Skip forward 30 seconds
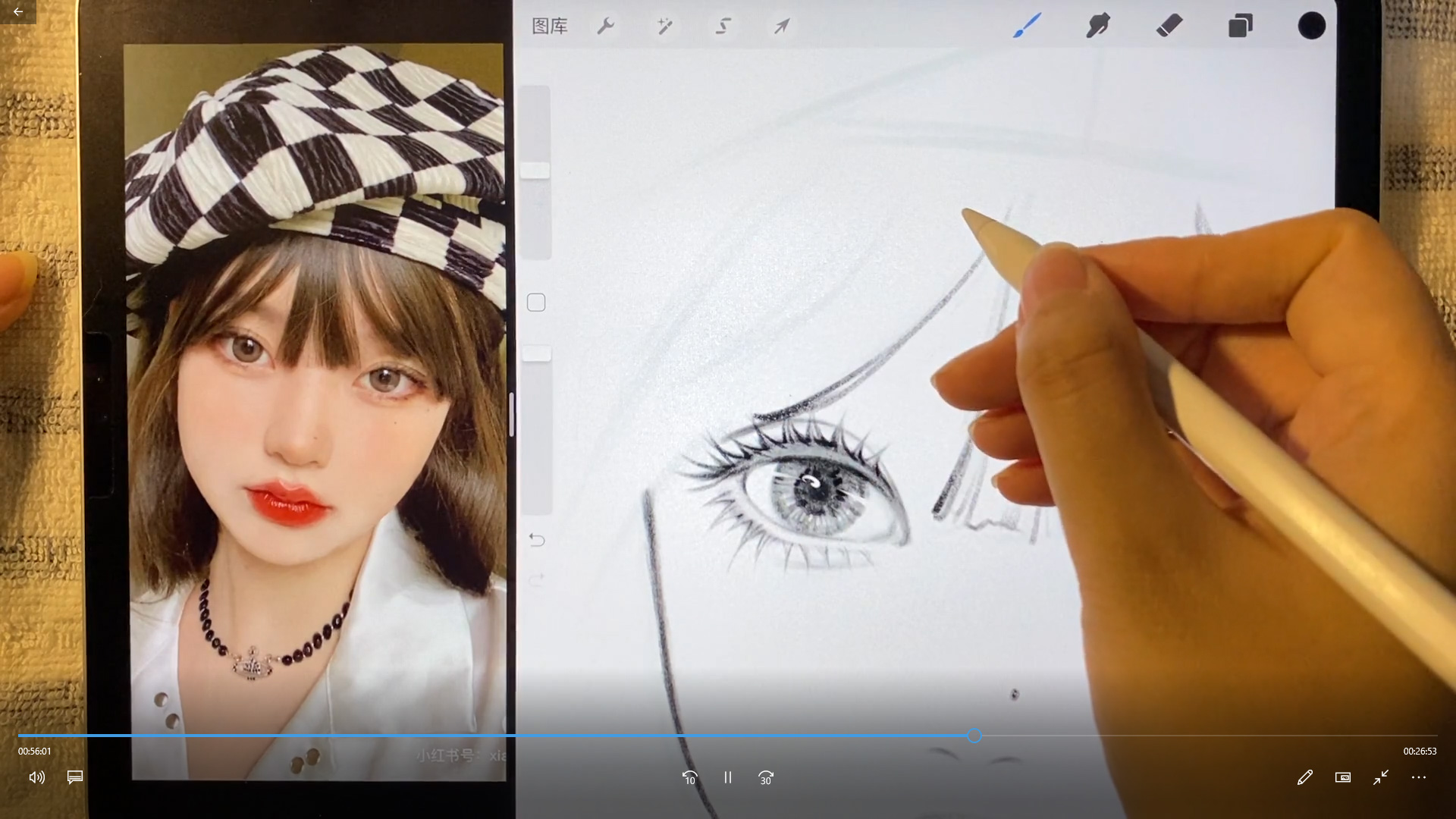Screen dimensions: 1456x819 pos(766,777)
